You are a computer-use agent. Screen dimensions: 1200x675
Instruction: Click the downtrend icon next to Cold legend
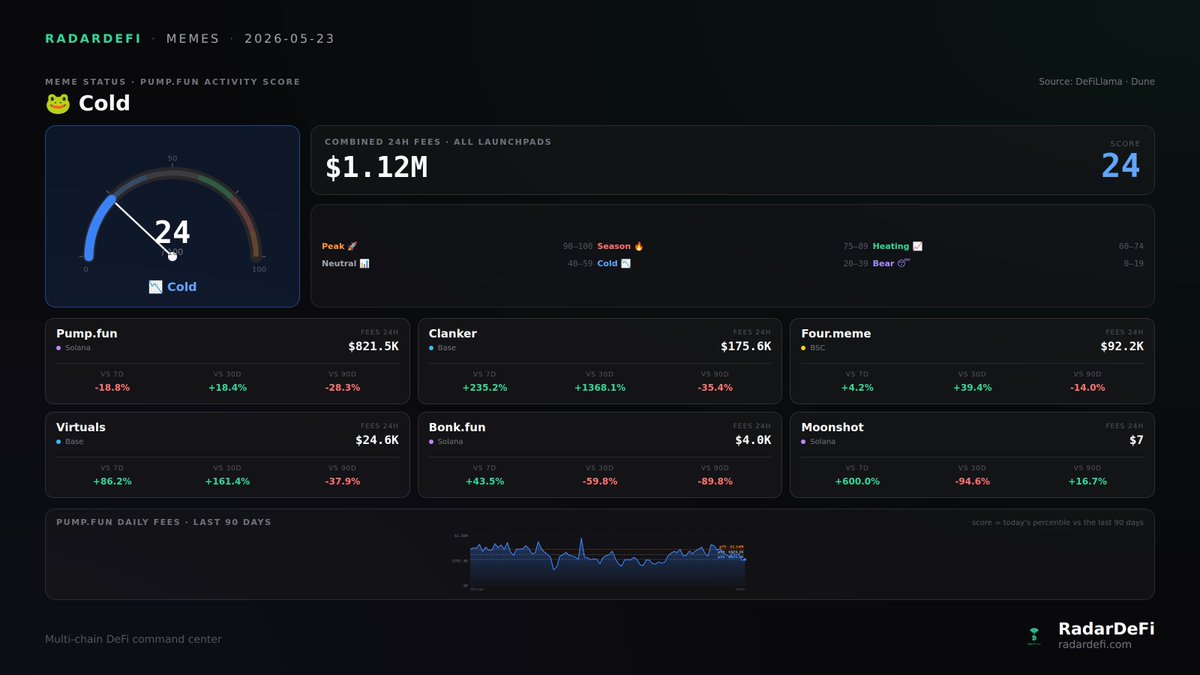(x=625, y=264)
